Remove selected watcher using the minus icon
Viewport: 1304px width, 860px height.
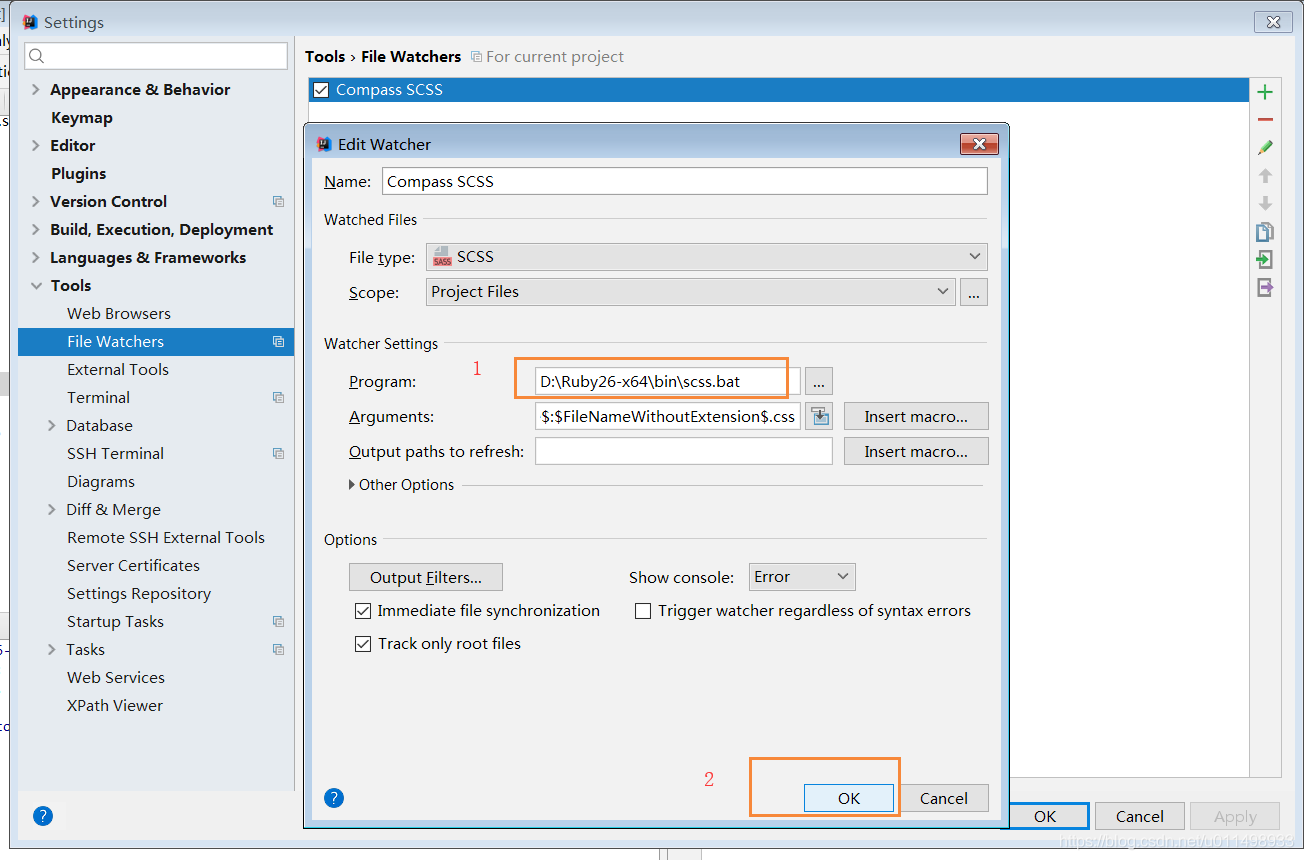1264,119
